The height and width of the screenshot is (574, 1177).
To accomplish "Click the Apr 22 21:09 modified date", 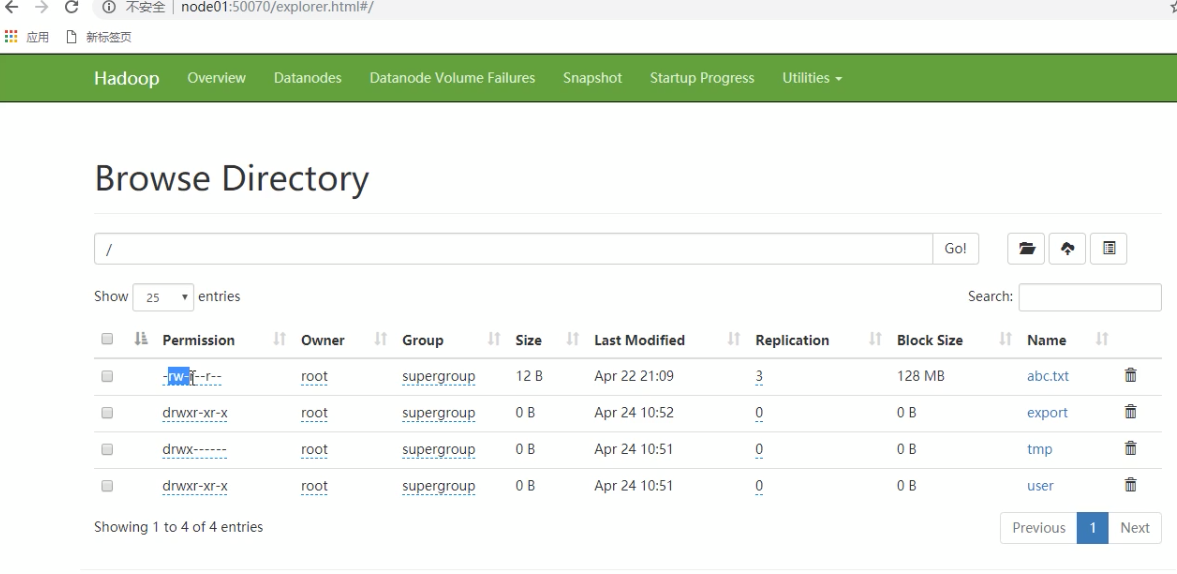I will pos(634,376).
